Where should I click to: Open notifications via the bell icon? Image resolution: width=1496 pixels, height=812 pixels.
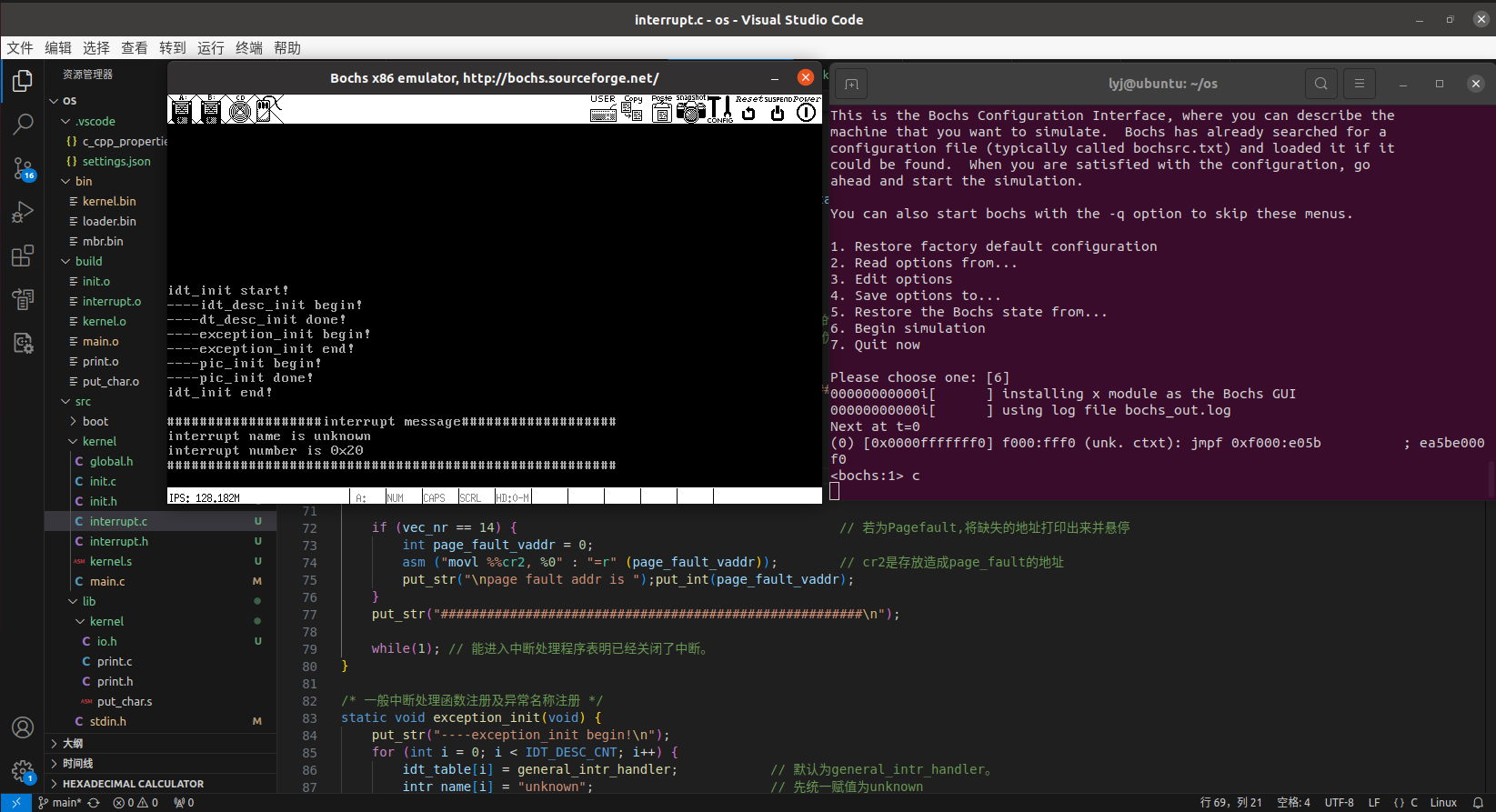[x=1478, y=803]
